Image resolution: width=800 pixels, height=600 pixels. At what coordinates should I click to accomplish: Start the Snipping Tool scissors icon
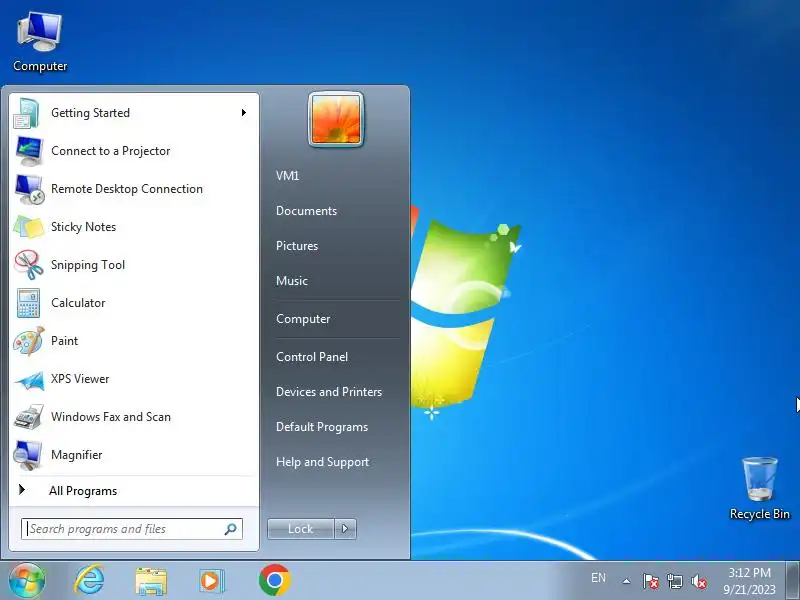tap(29, 265)
